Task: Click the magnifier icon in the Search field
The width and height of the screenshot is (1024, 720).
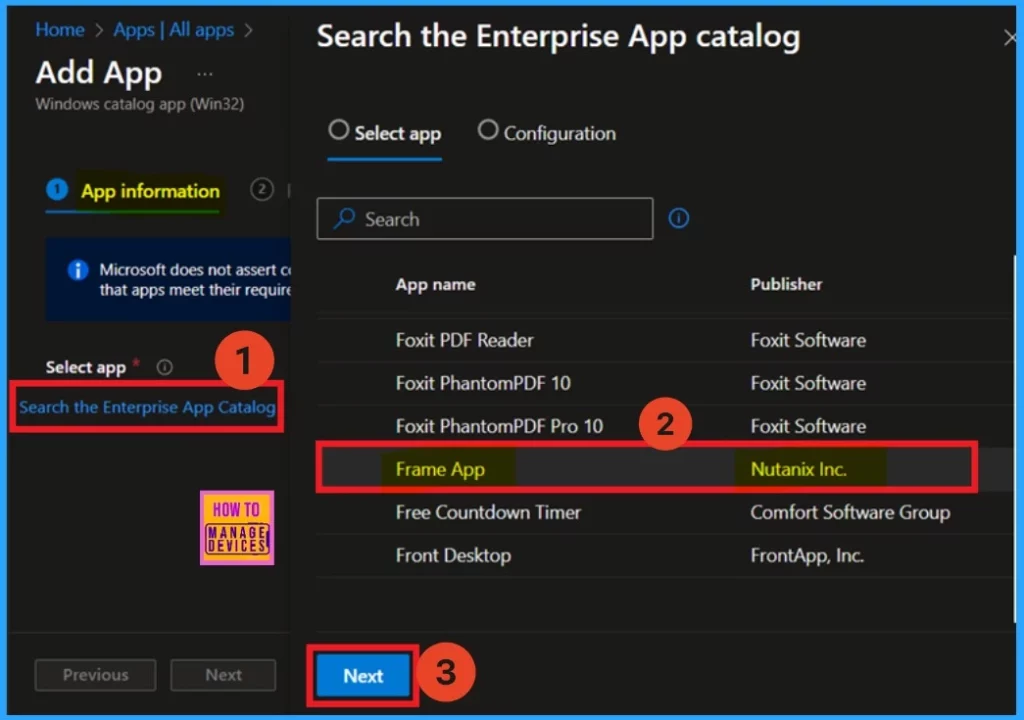Action: (x=344, y=218)
